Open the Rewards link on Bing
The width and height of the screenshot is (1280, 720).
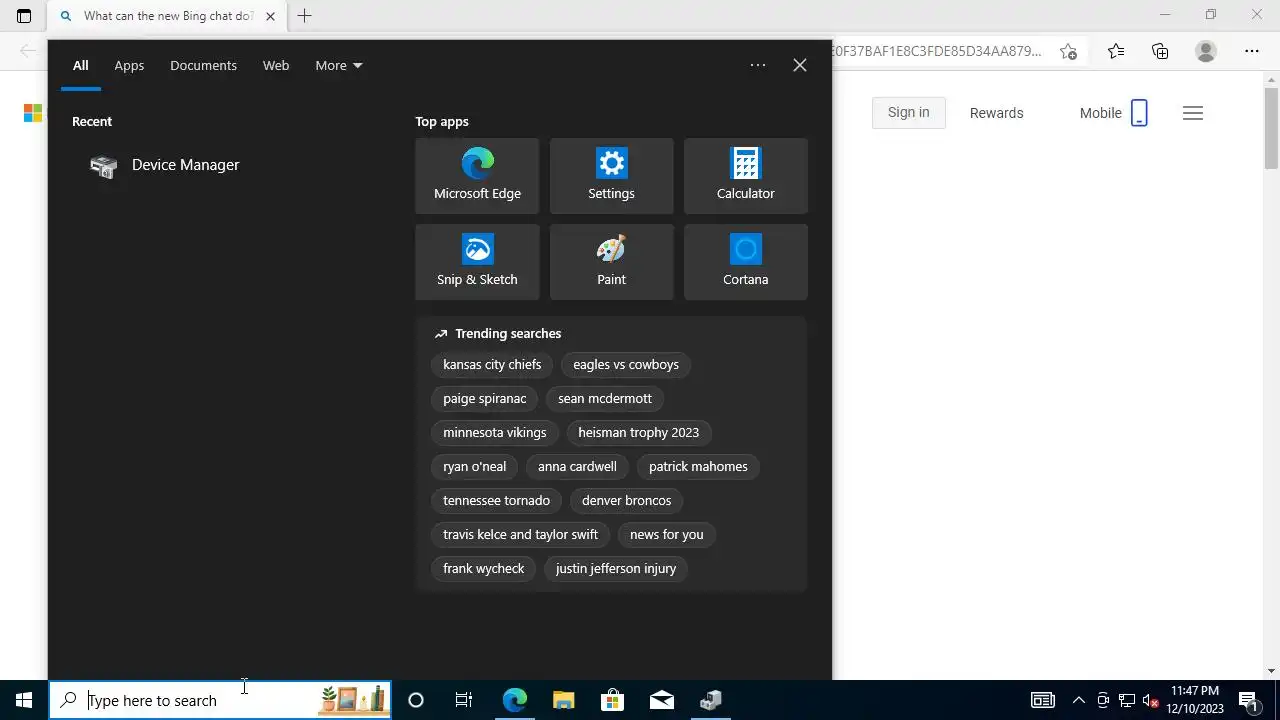point(996,113)
